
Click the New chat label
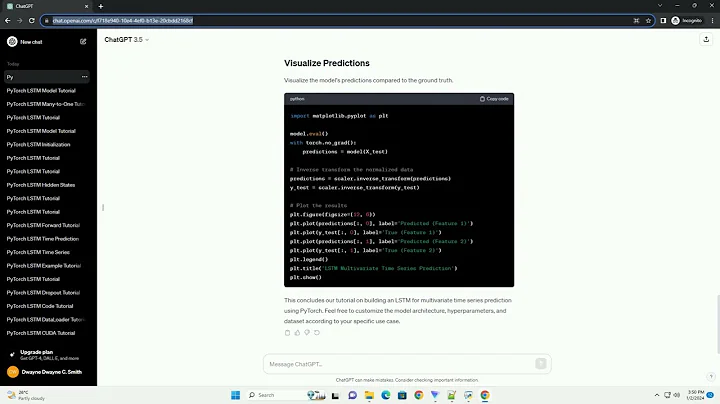coord(31,42)
